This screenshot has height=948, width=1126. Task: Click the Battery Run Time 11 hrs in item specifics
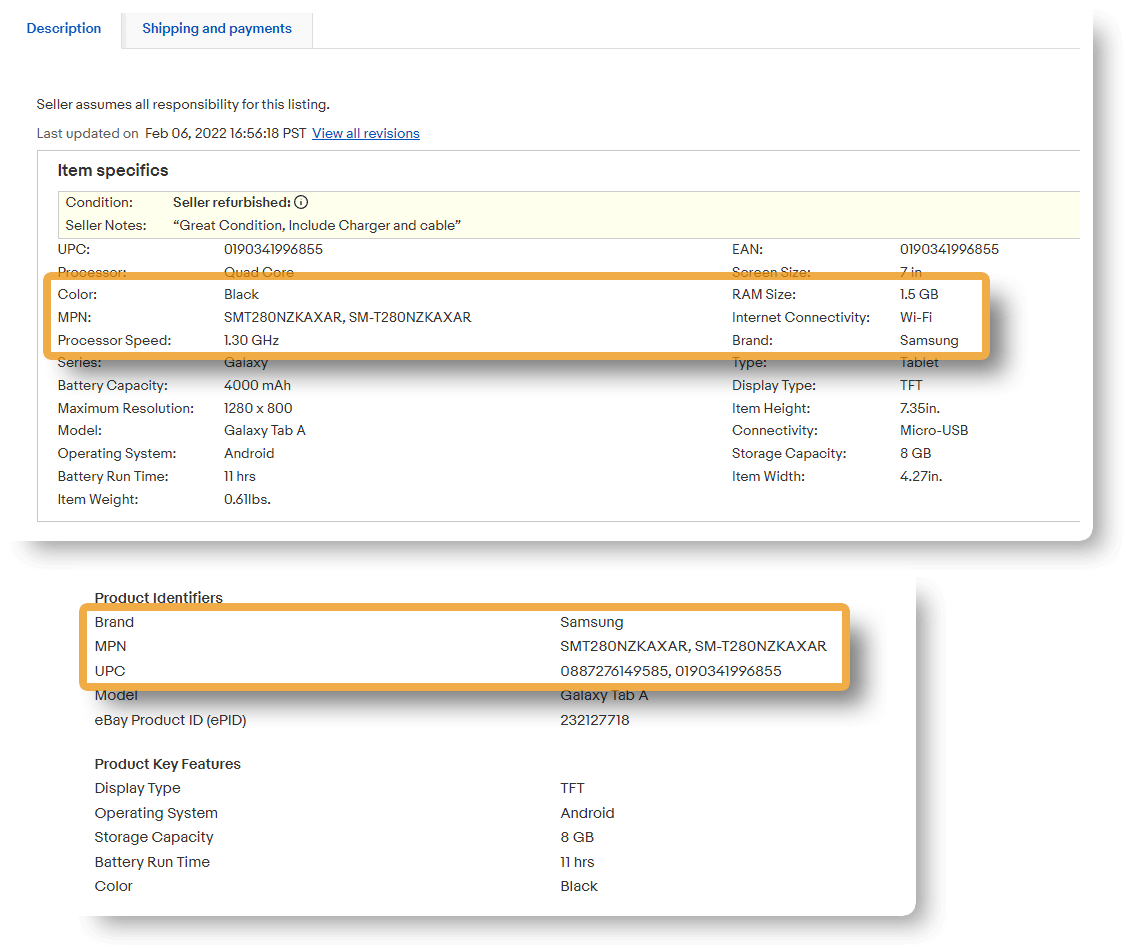click(239, 477)
